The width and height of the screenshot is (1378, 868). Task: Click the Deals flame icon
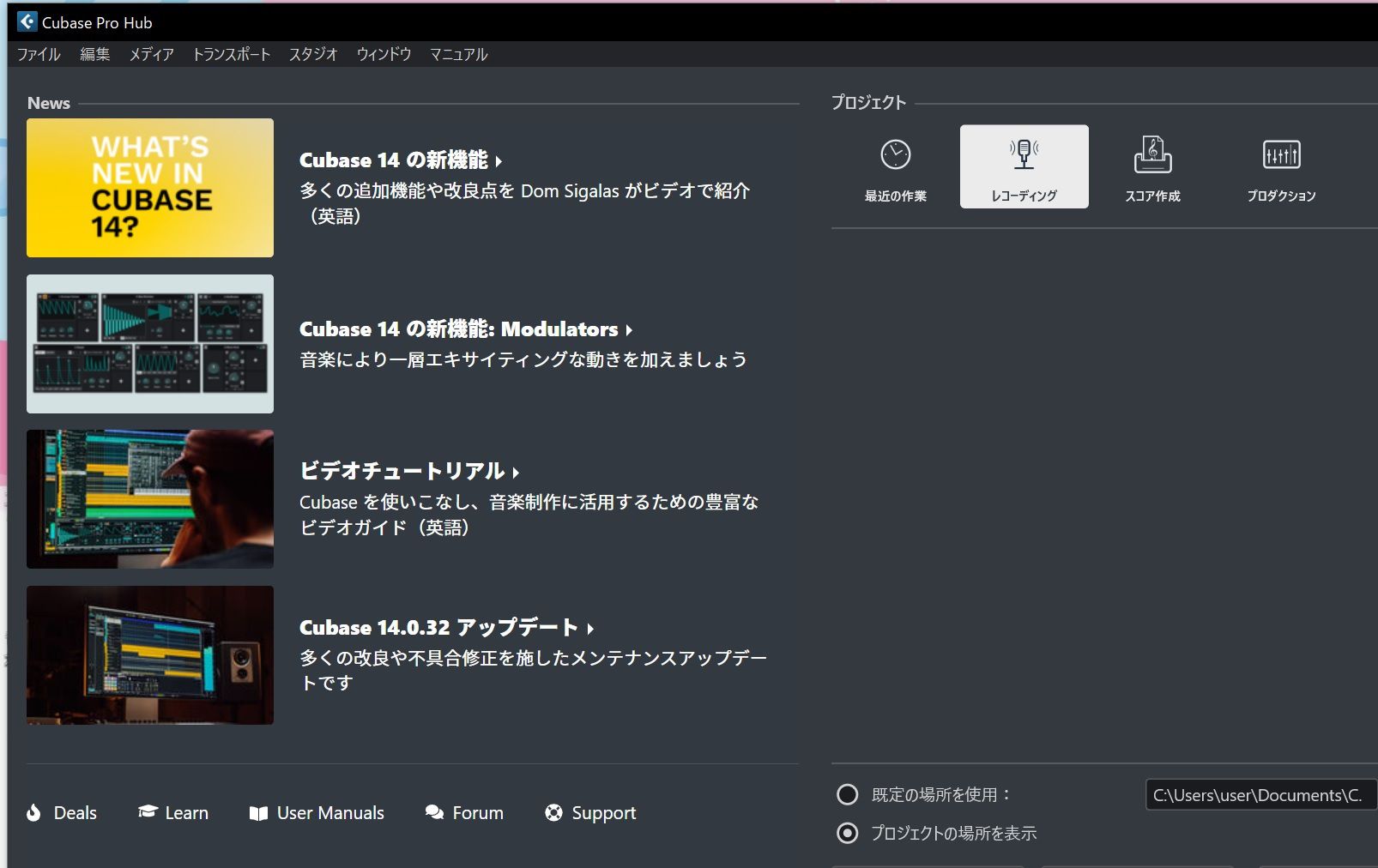33,812
